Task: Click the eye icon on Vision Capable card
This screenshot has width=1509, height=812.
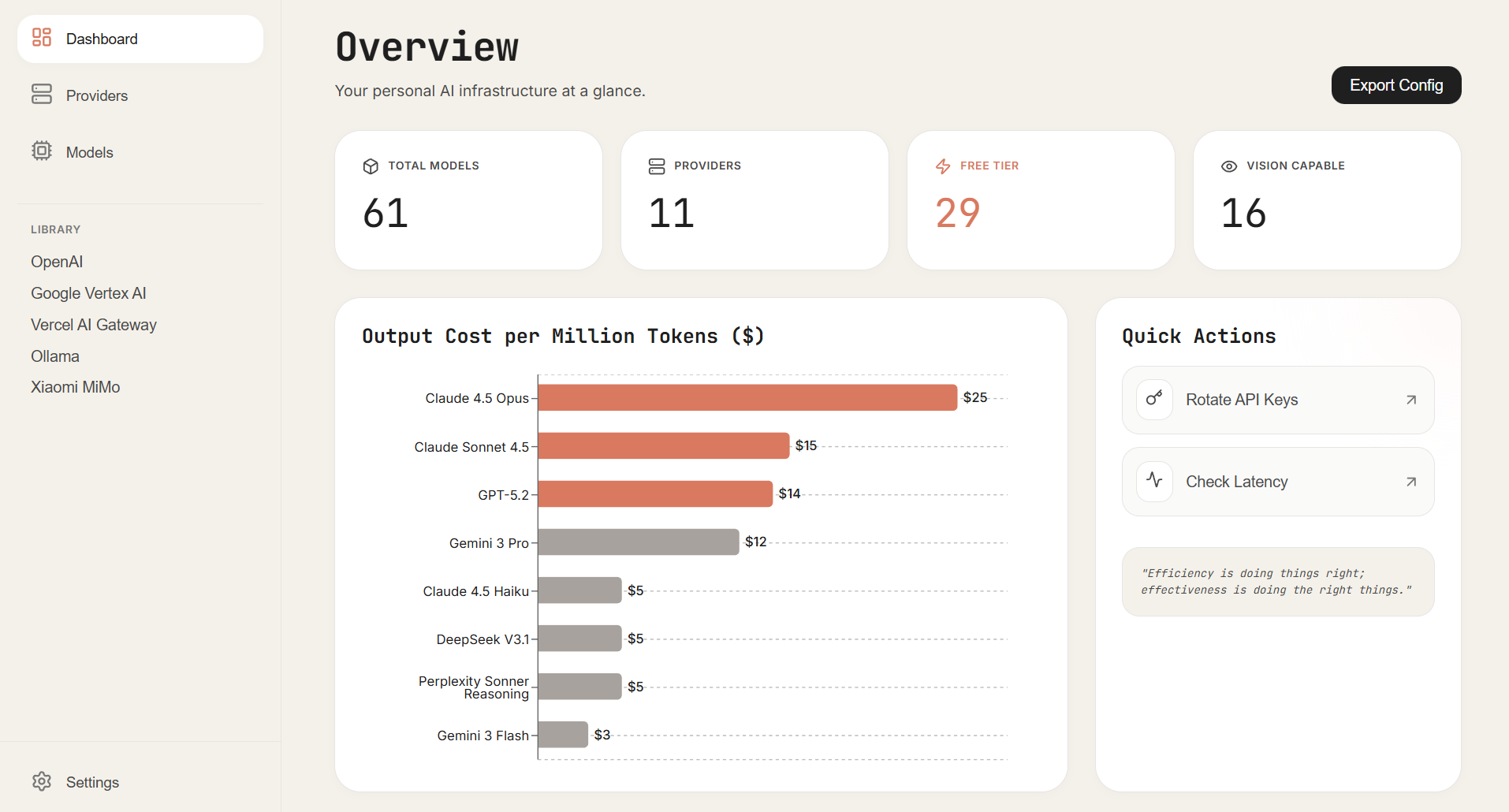Action: pyautogui.click(x=1228, y=166)
